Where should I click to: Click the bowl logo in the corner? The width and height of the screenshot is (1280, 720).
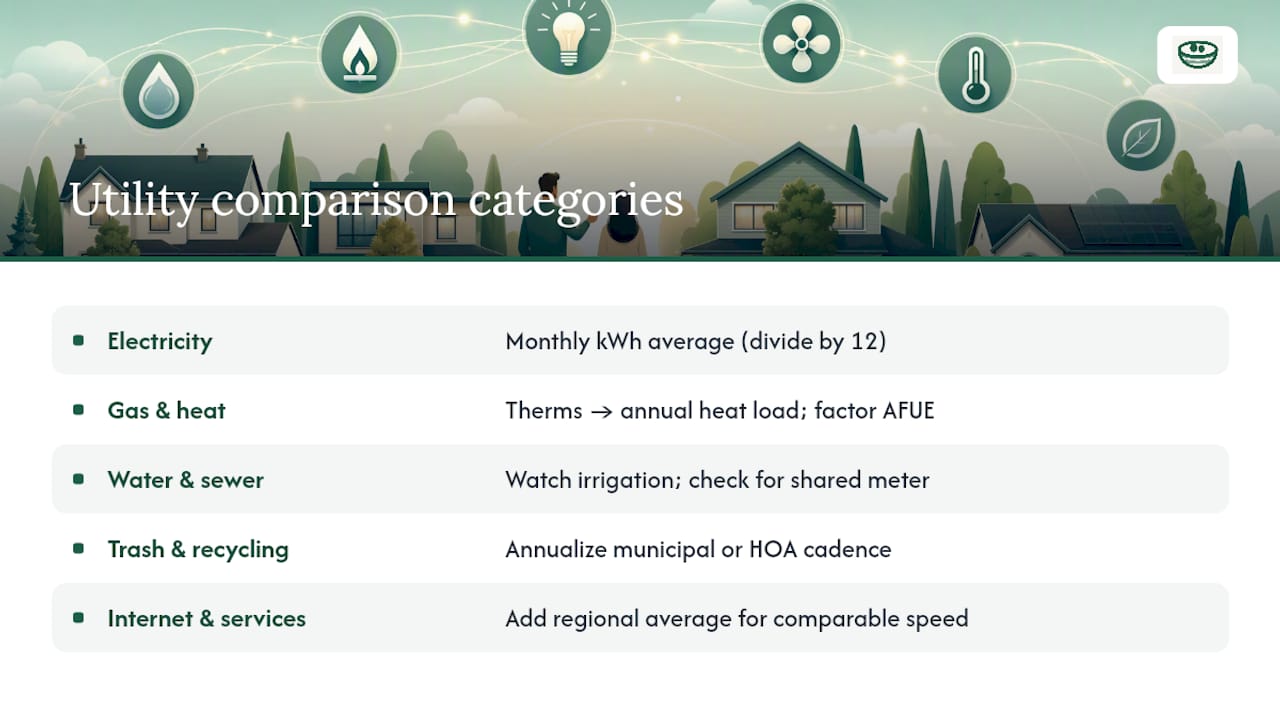pyautogui.click(x=1197, y=55)
